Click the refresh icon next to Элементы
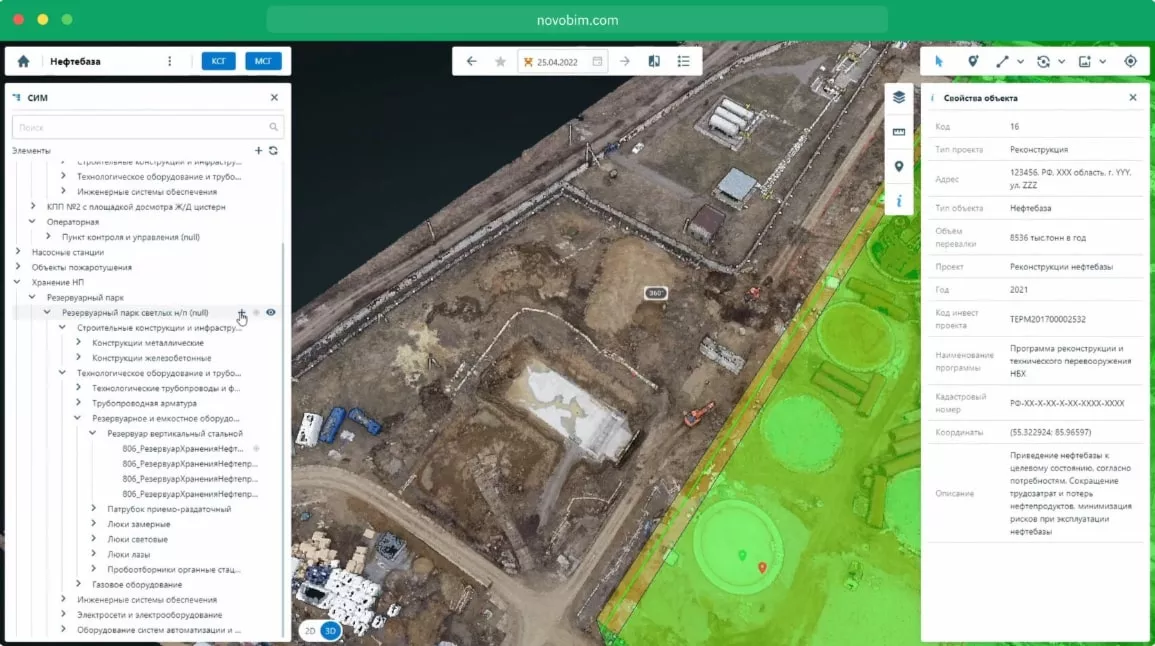This screenshot has height=646, width=1155. [273, 150]
